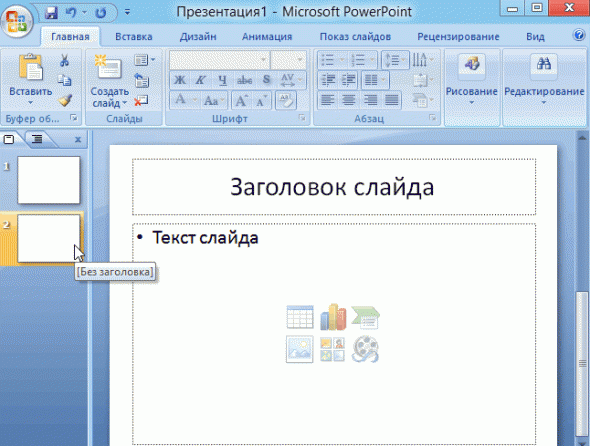Click the Создать слайд button
590x446 pixels.
tap(109, 81)
